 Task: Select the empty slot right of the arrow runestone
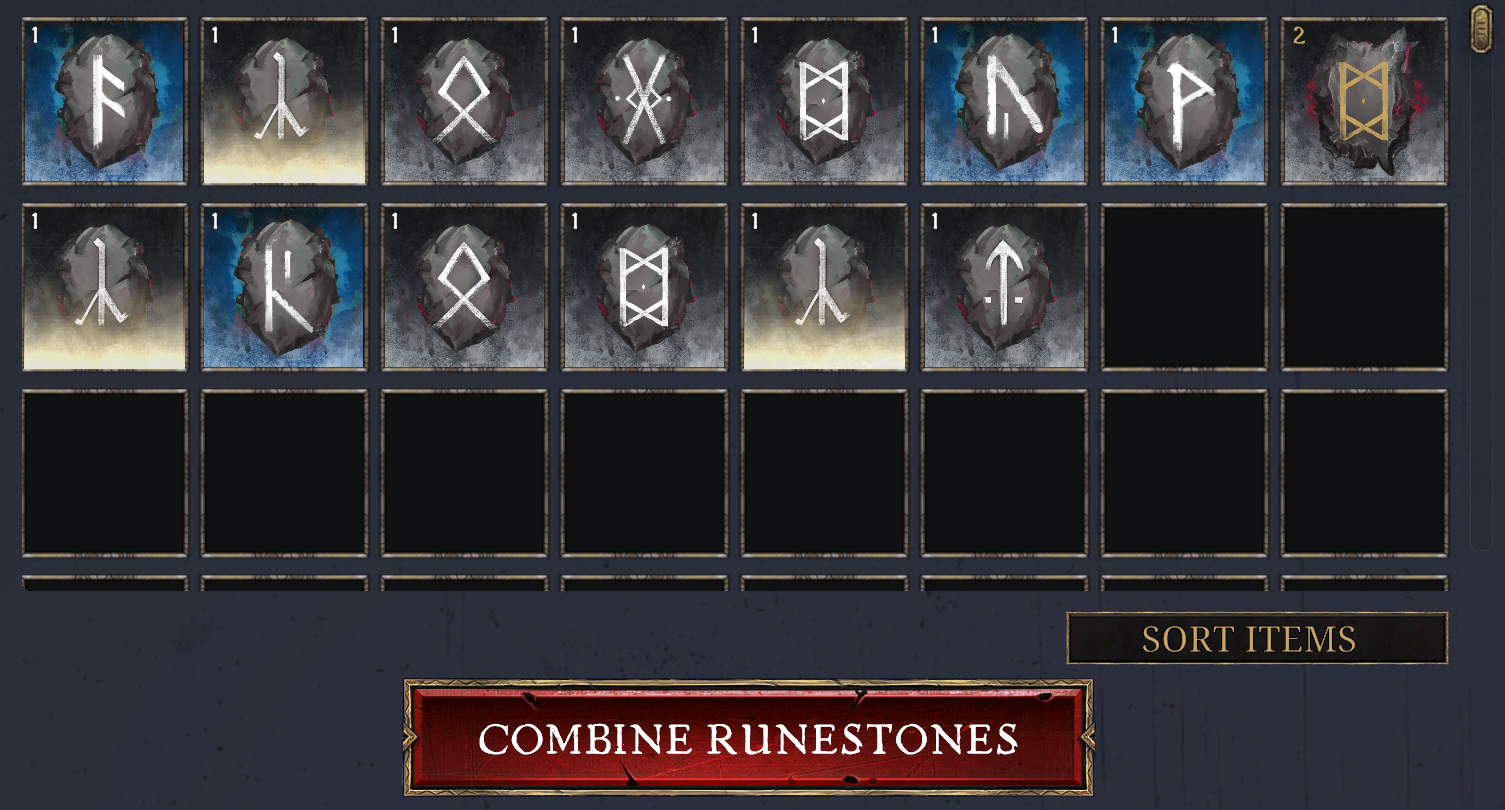(1184, 287)
